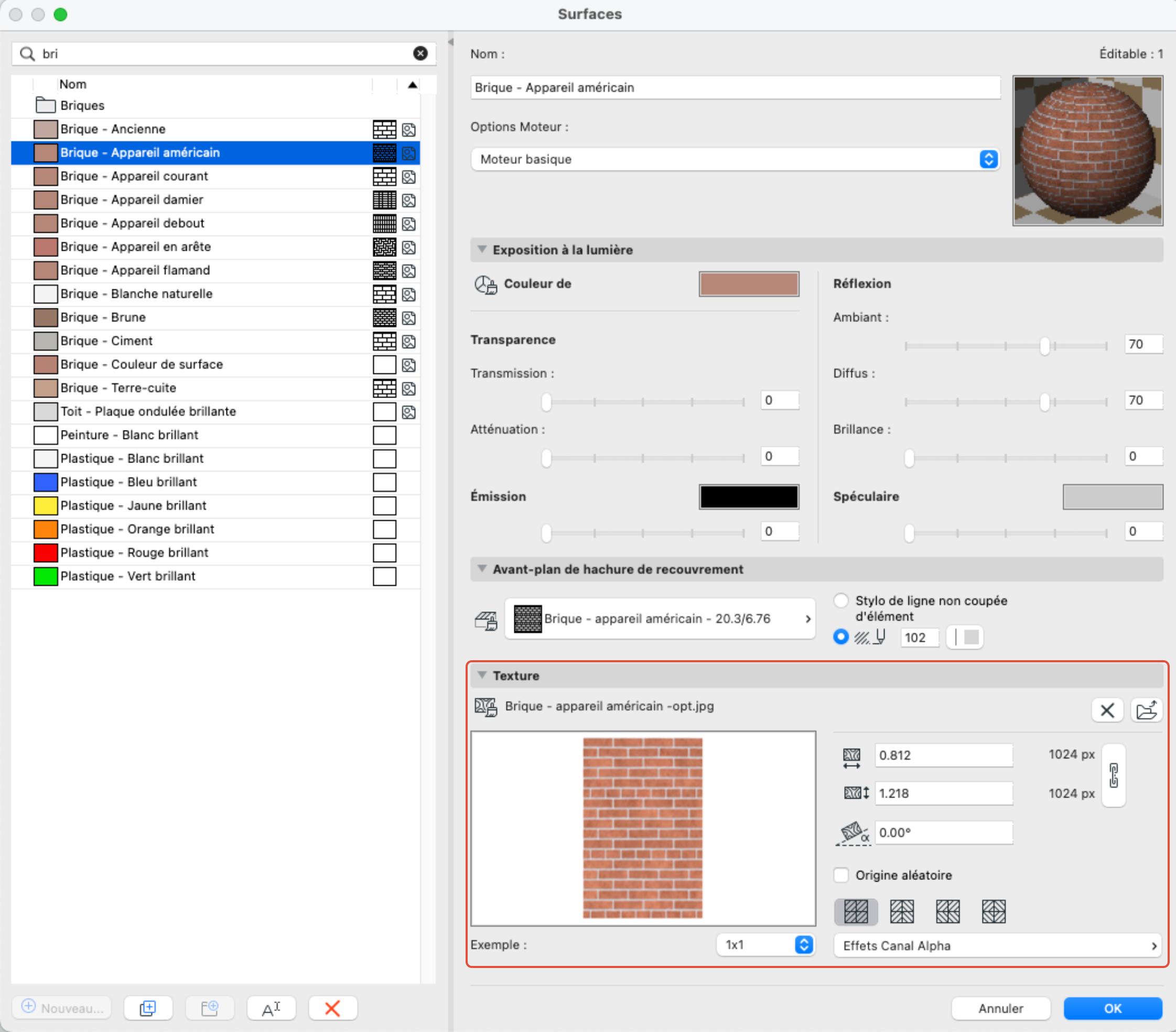1176x1032 pixels.
Task: Open the Brique appareil américain hatch selector
Action: pyautogui.click(x=660, y=619)
